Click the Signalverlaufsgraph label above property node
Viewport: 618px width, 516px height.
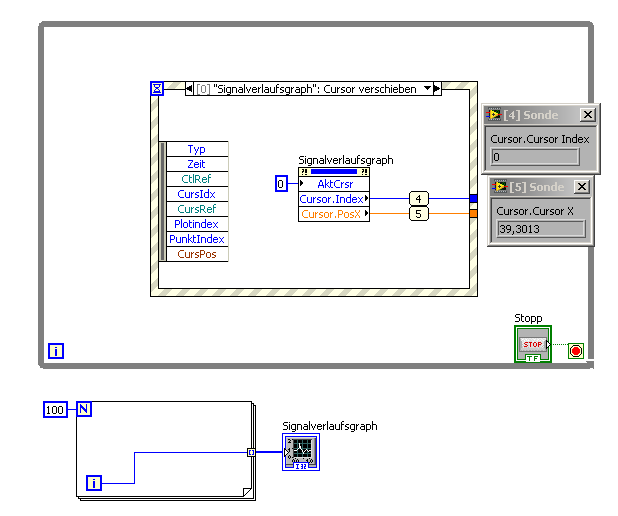pos(346,160)
